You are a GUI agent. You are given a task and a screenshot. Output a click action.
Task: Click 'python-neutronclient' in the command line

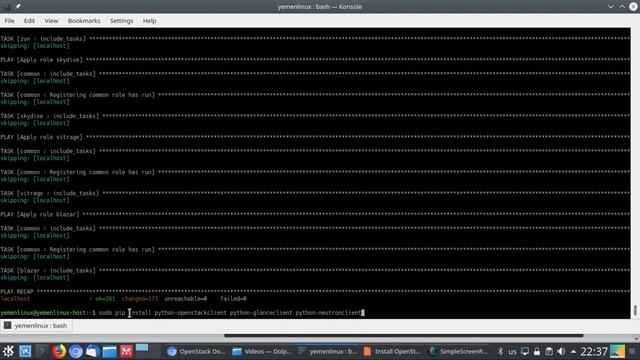pyautogui.click(x=328, y=313)
